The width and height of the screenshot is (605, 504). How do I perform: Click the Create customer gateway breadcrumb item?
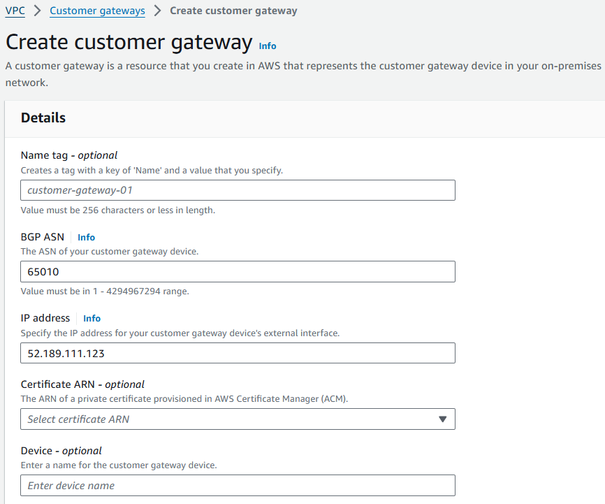(x=233, y=11)
